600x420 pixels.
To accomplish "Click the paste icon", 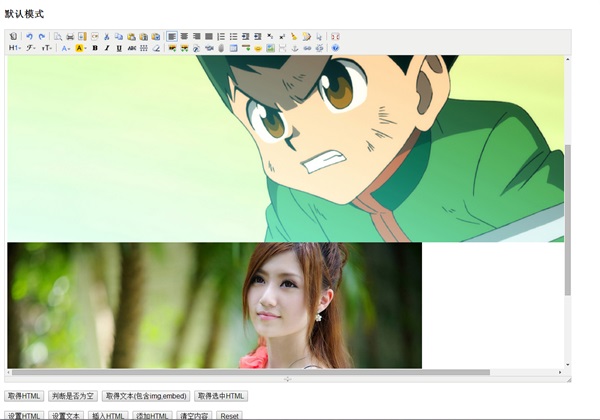I will click(131, 36).
